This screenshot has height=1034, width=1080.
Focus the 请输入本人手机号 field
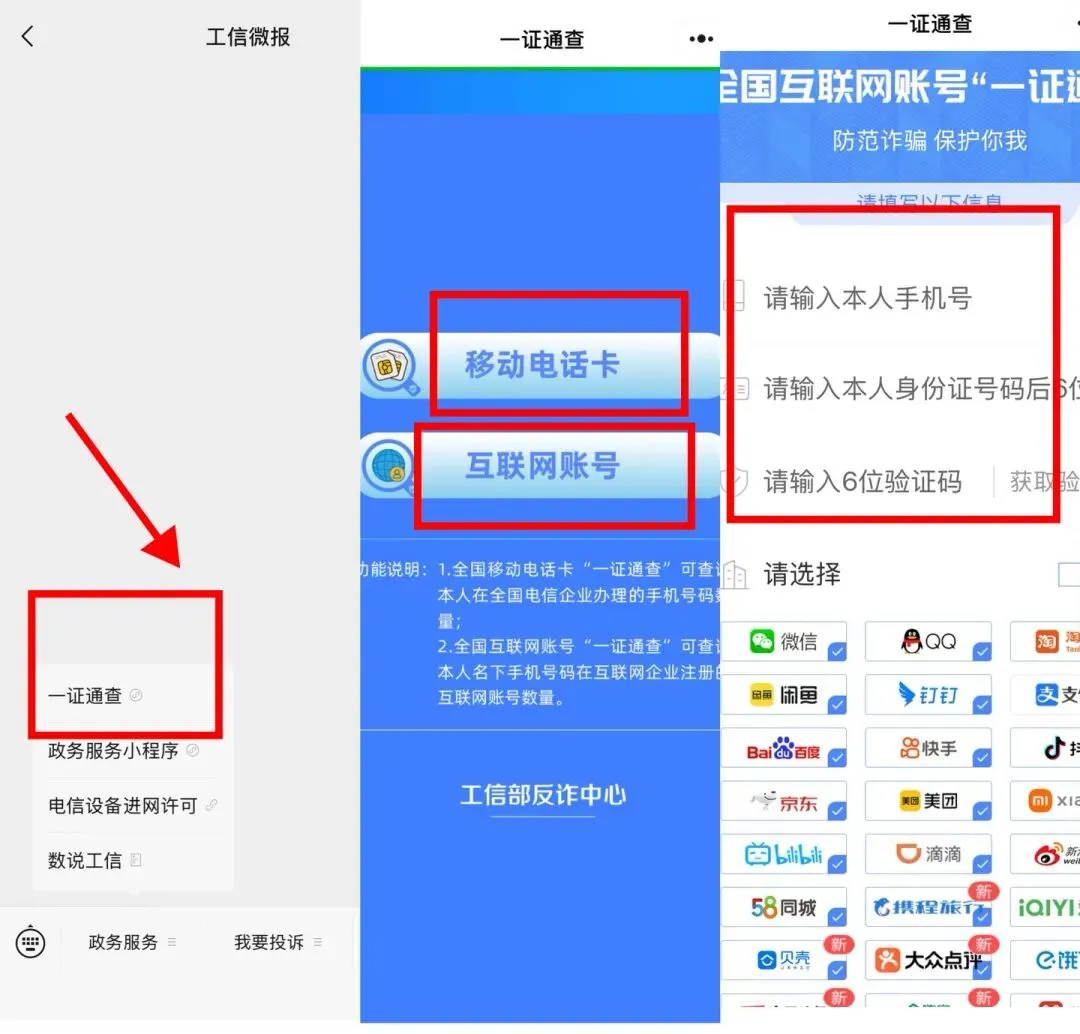click(x=868, y=298)
